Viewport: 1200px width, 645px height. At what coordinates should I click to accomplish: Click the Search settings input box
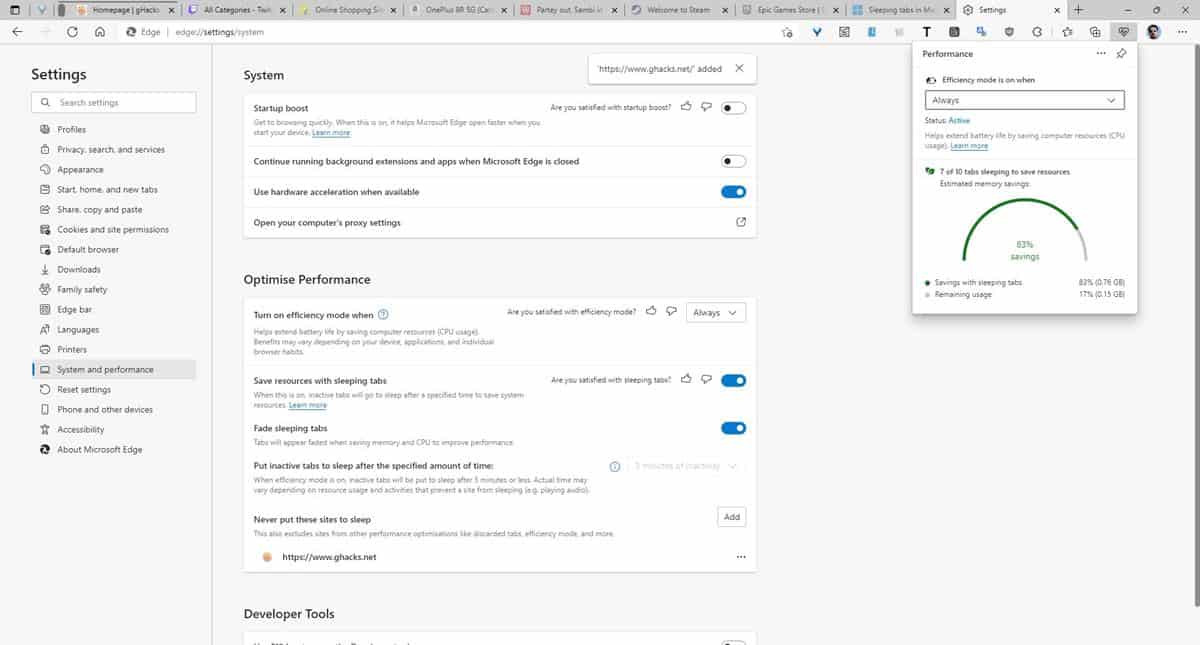(113, 102)
